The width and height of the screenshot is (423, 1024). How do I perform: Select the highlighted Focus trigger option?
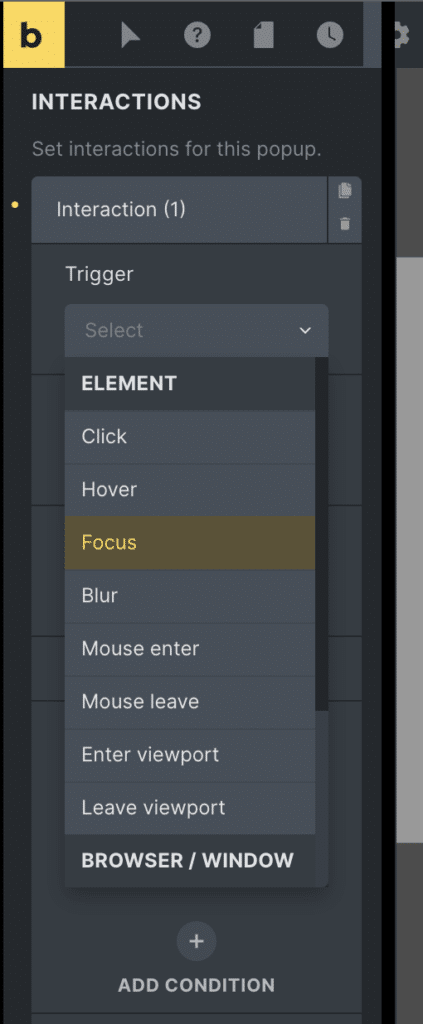point(190,542)
